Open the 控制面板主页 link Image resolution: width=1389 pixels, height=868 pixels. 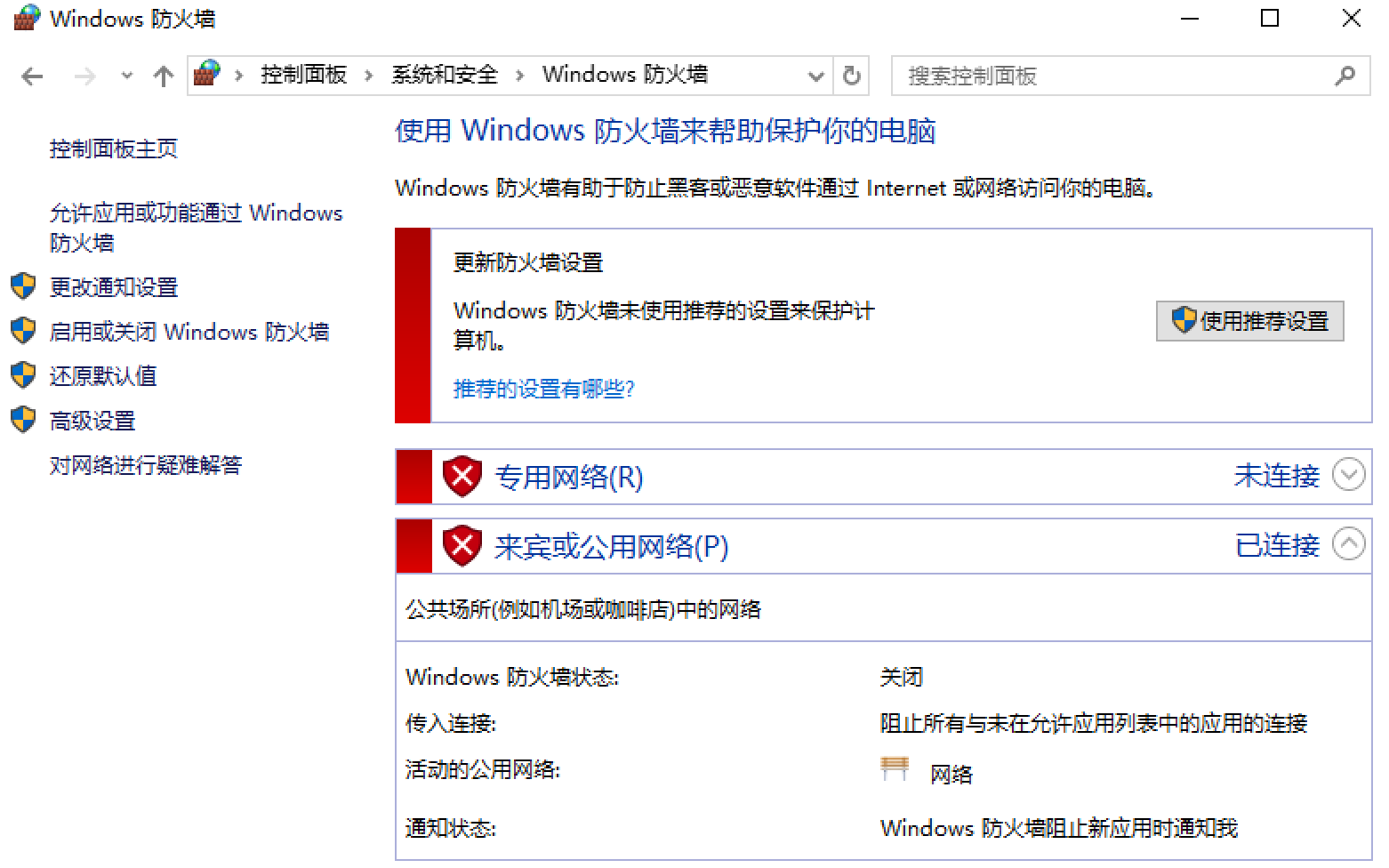pos(114,149)
